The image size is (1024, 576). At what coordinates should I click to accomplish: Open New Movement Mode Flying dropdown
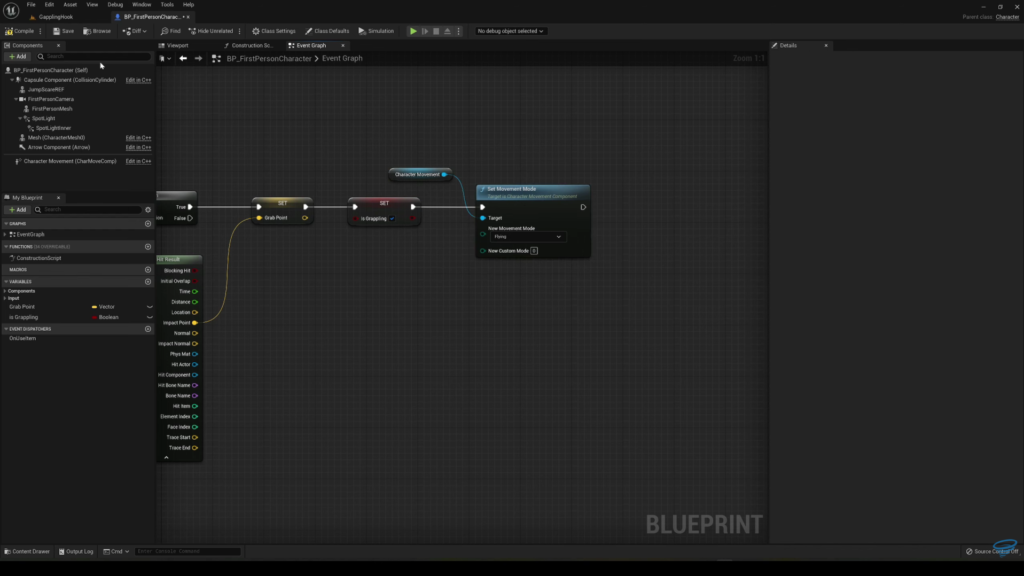pos(526,237)
